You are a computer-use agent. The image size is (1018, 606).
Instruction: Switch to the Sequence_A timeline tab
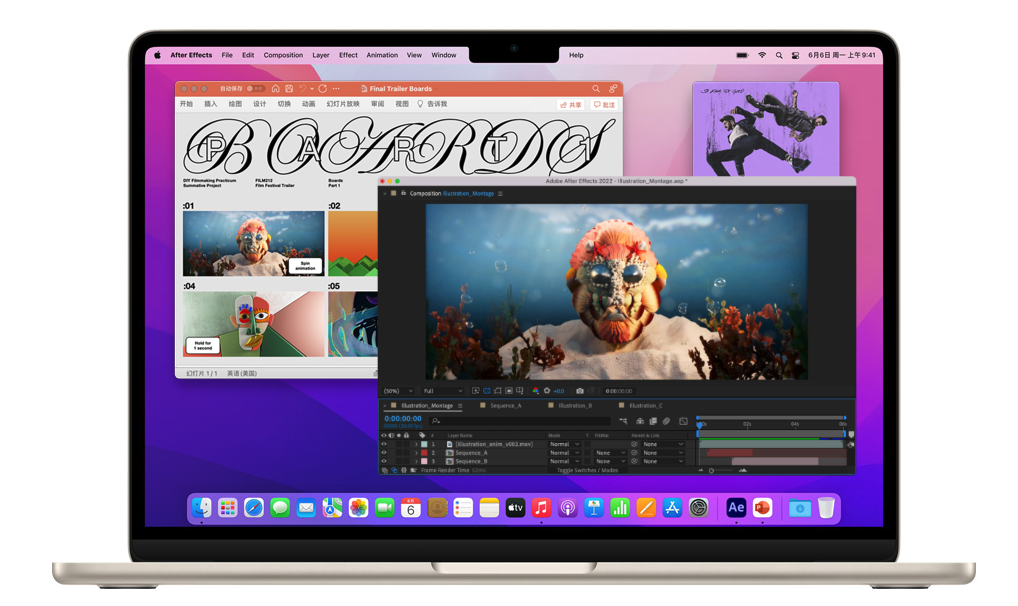506,405
